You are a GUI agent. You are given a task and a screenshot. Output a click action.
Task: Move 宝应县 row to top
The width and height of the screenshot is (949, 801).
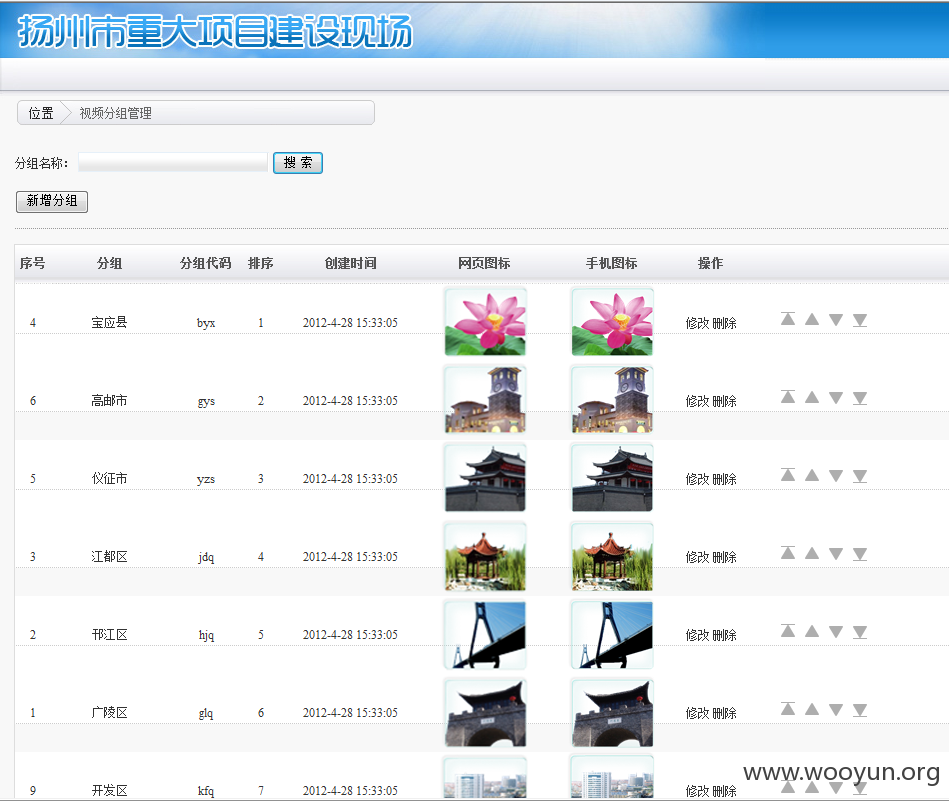coord(787,319)
